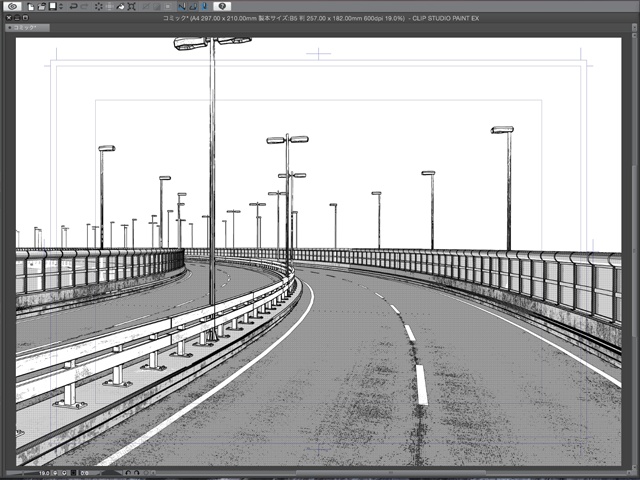
Task: Open Help with the question mark button
Action: (x=222, y=6)
